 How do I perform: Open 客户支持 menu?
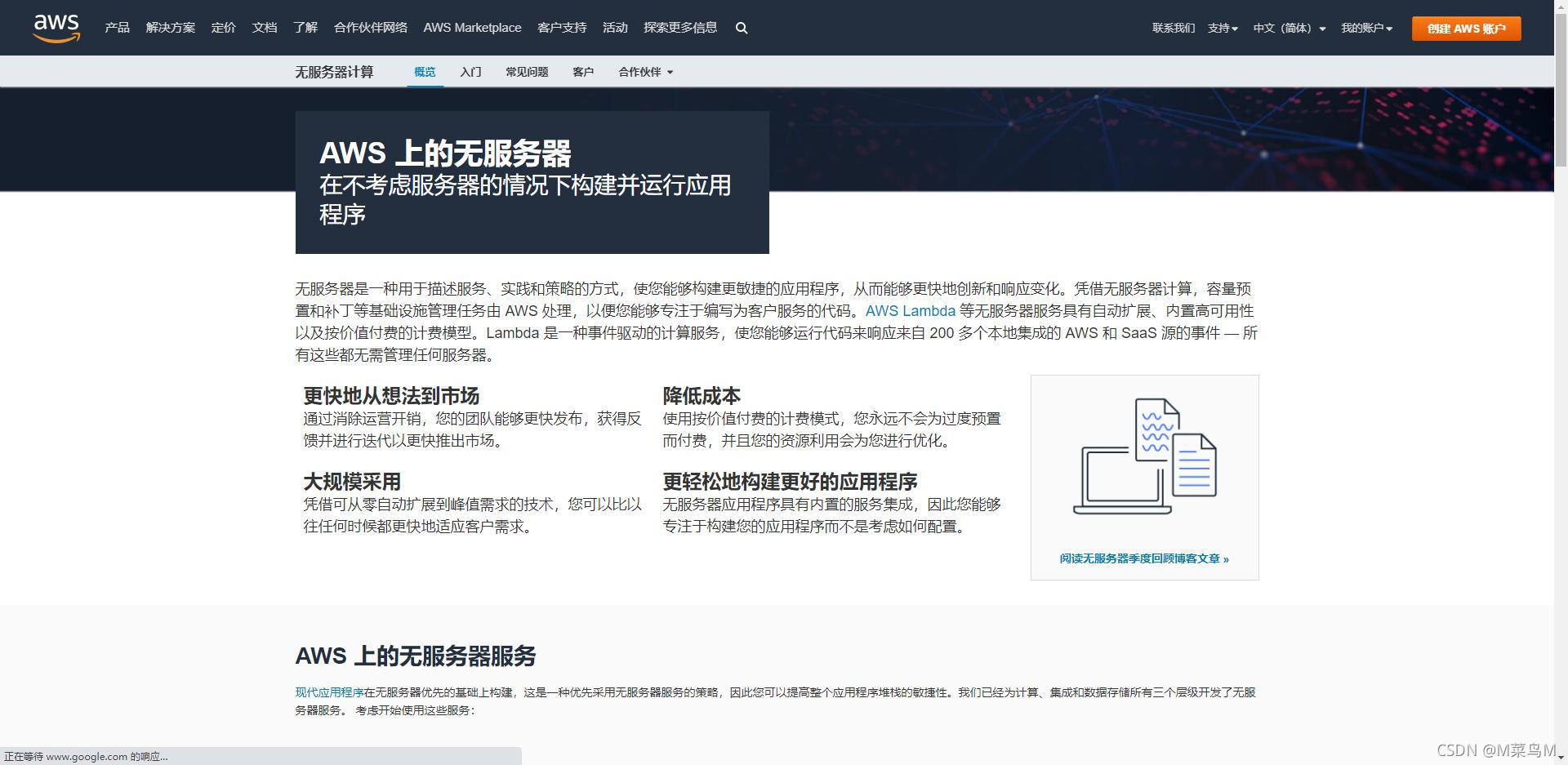coord(562,28)
